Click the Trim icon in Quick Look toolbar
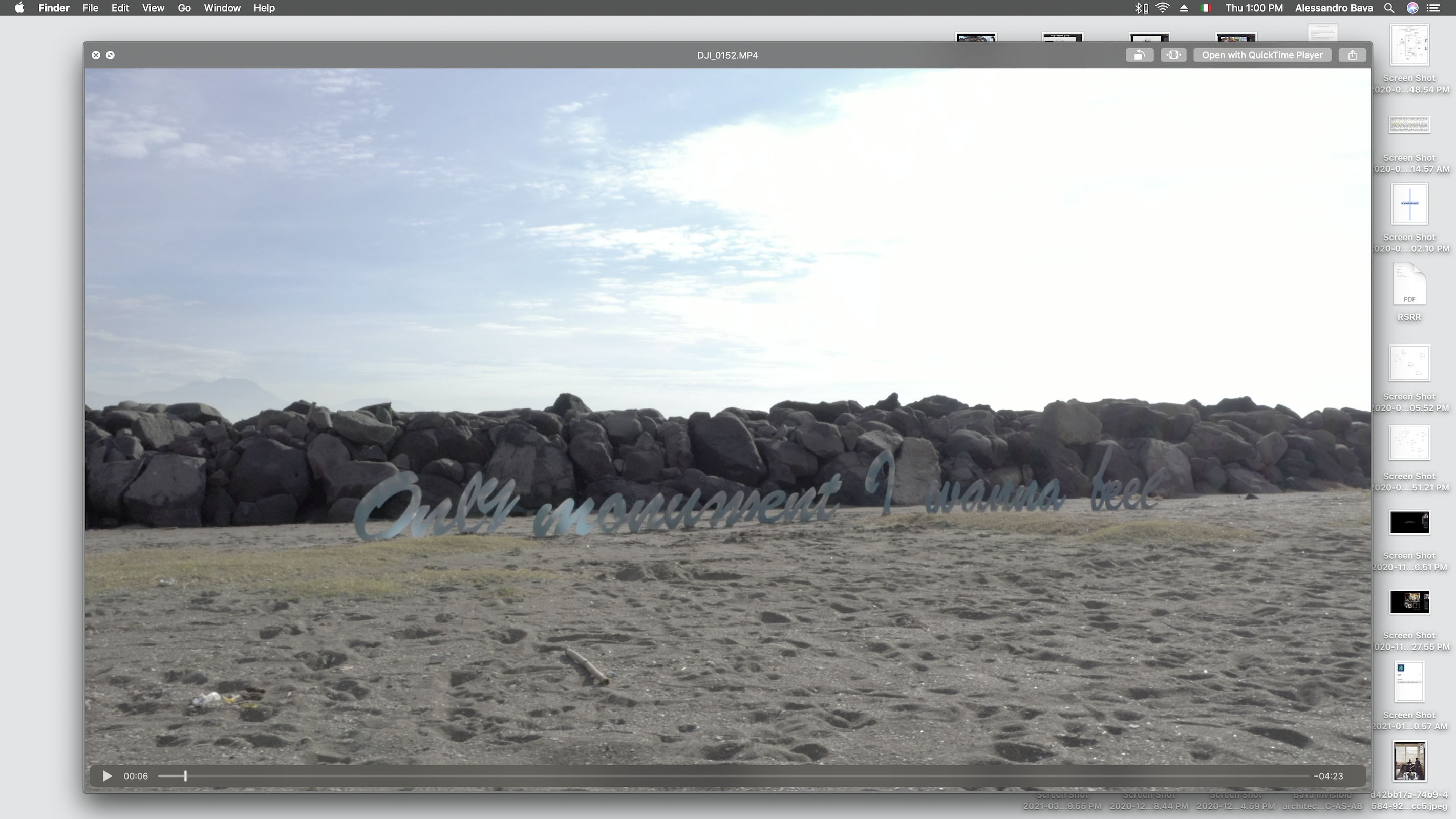Image resolution: width=1456 pixels, height=819 pixels. 1173,55
